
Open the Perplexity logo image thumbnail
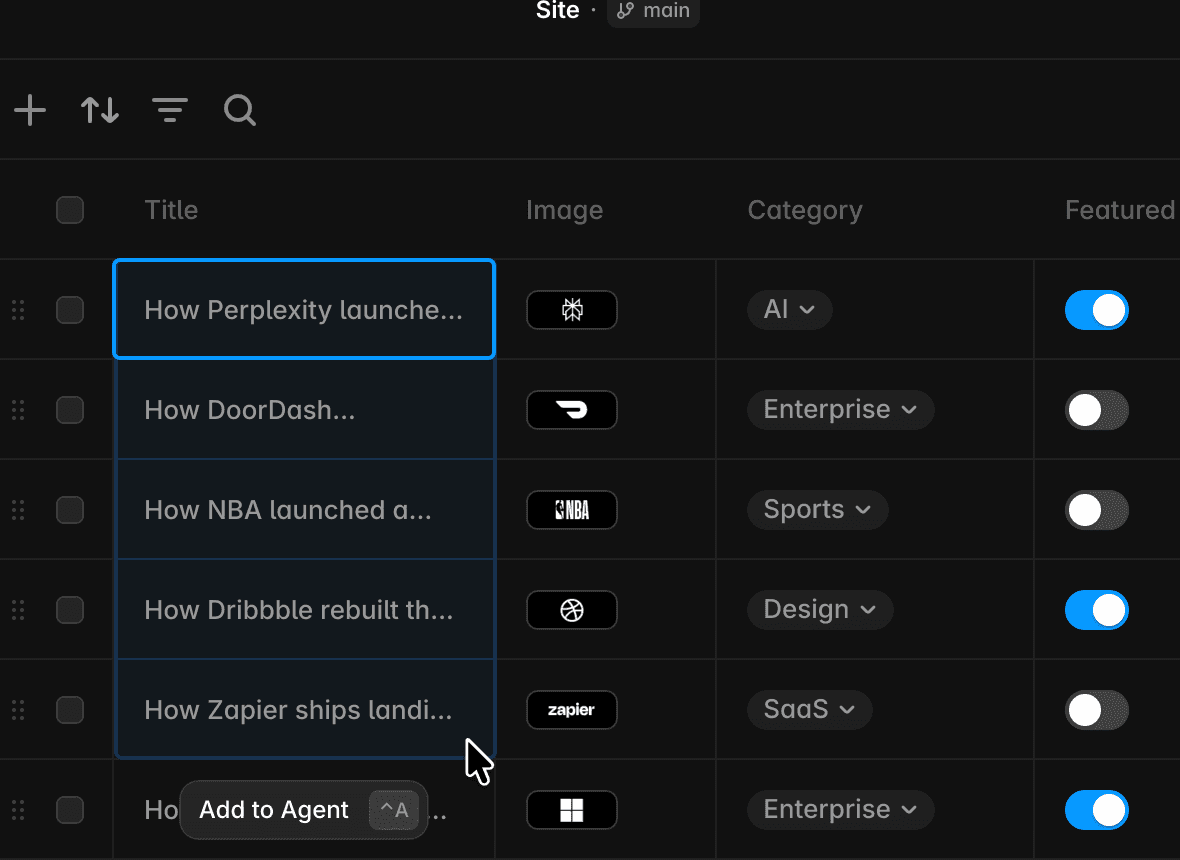[x=572, y=310]
